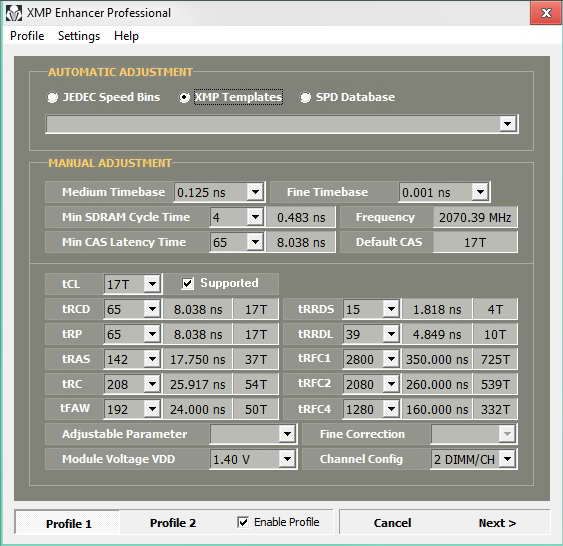Click the AUTOMATIC ADJUSTMENT heading
Viewport: 563px width, 546px height.
(x=120, y=72)
